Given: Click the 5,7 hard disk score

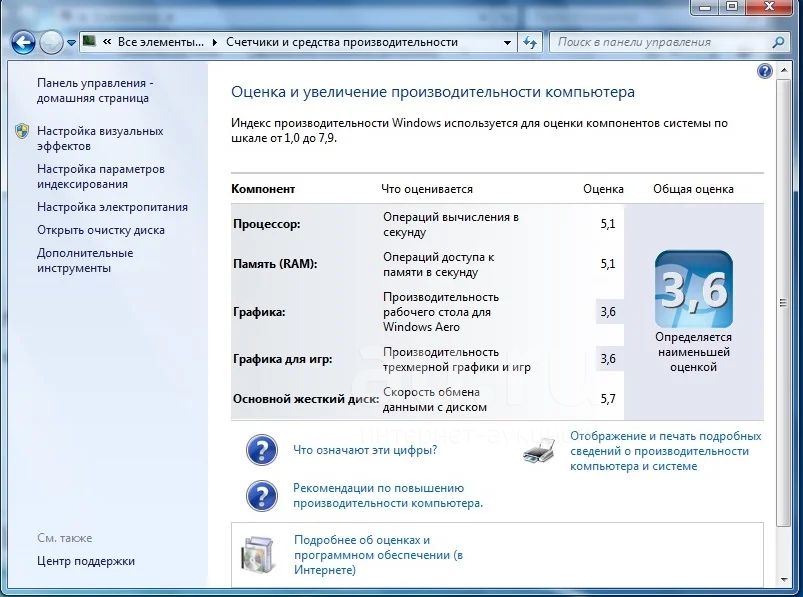Looking at the screenshot, I should click(x=608, y=399).
